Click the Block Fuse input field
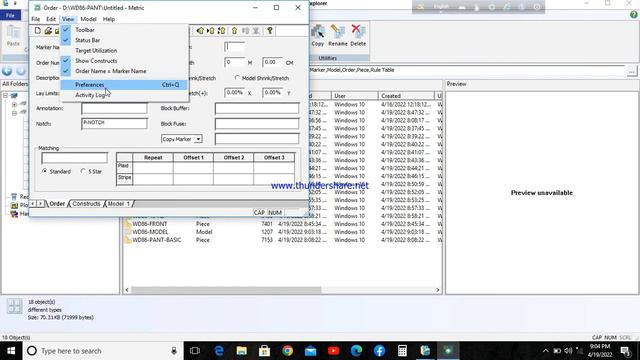Screen dimensions: 640x360 tap(257, 124)
